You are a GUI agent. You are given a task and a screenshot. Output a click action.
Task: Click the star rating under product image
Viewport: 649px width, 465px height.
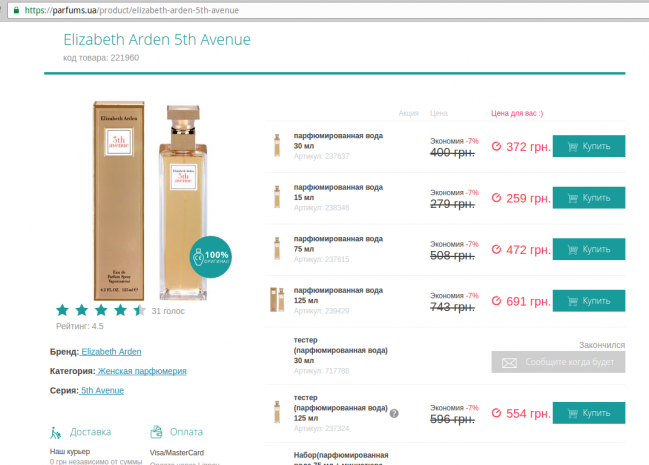(x=100, y=311)
